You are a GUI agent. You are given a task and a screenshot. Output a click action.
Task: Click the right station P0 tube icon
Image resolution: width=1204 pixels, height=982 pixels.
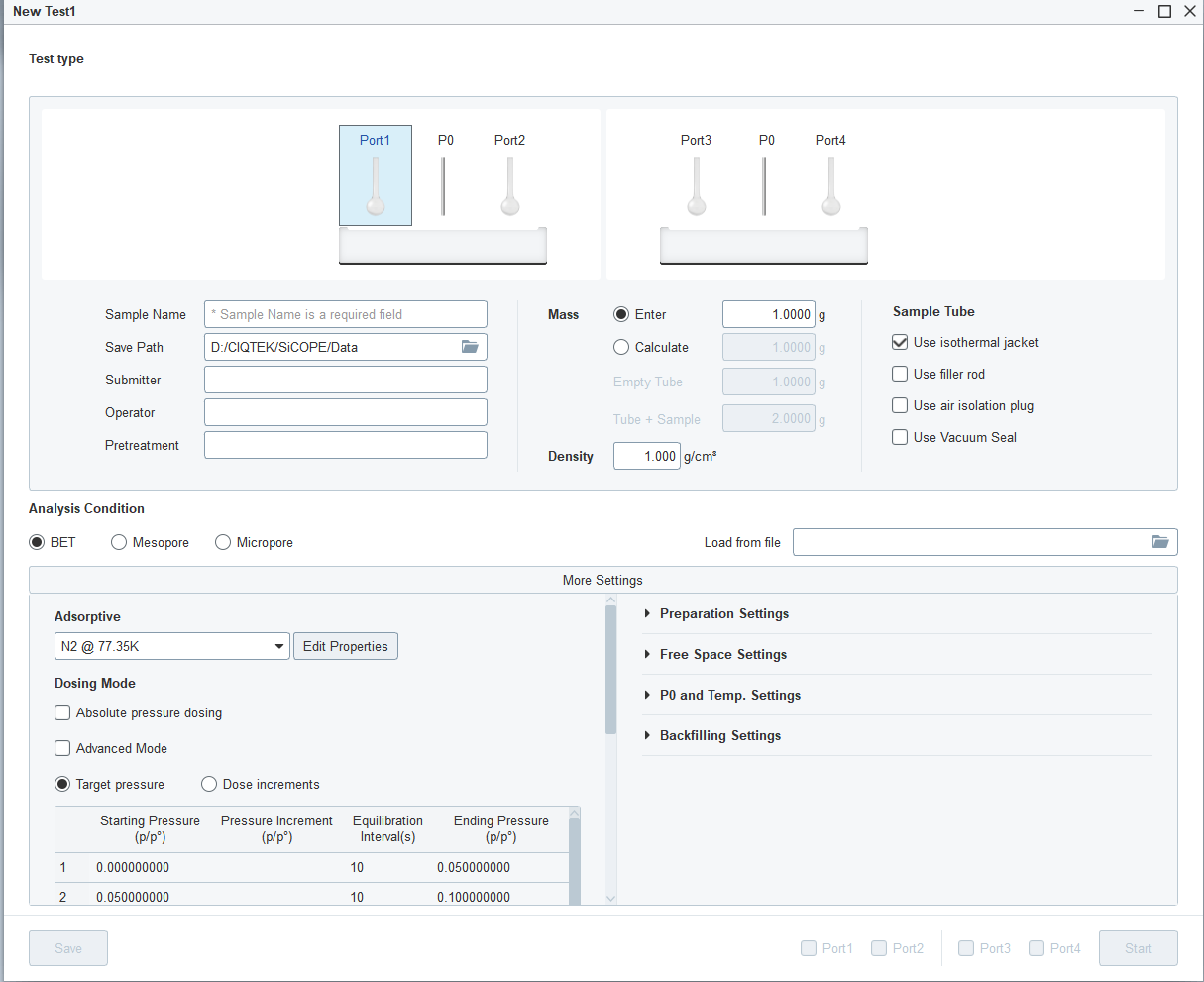[764, 186]
